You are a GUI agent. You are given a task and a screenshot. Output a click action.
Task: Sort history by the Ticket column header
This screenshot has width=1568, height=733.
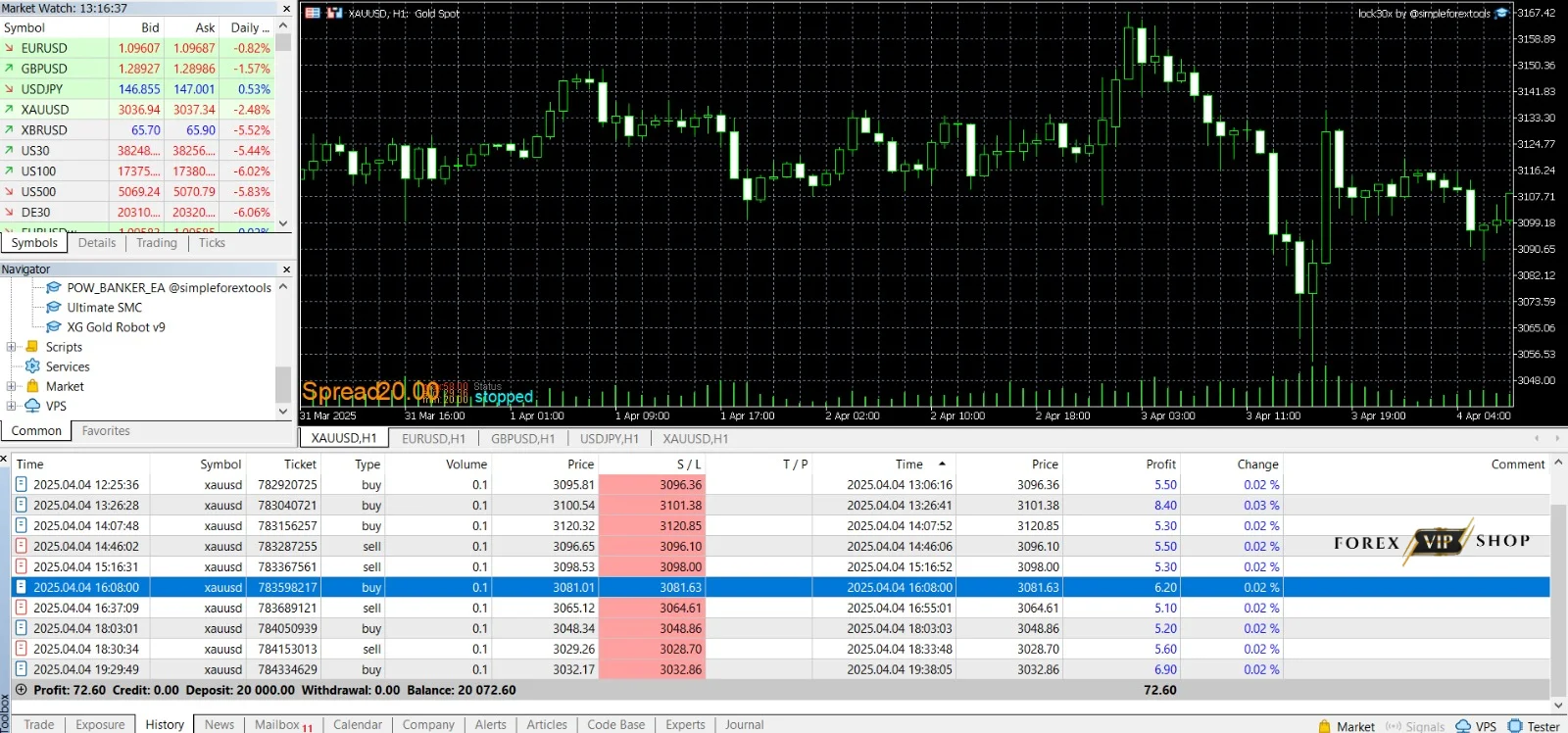284,464
